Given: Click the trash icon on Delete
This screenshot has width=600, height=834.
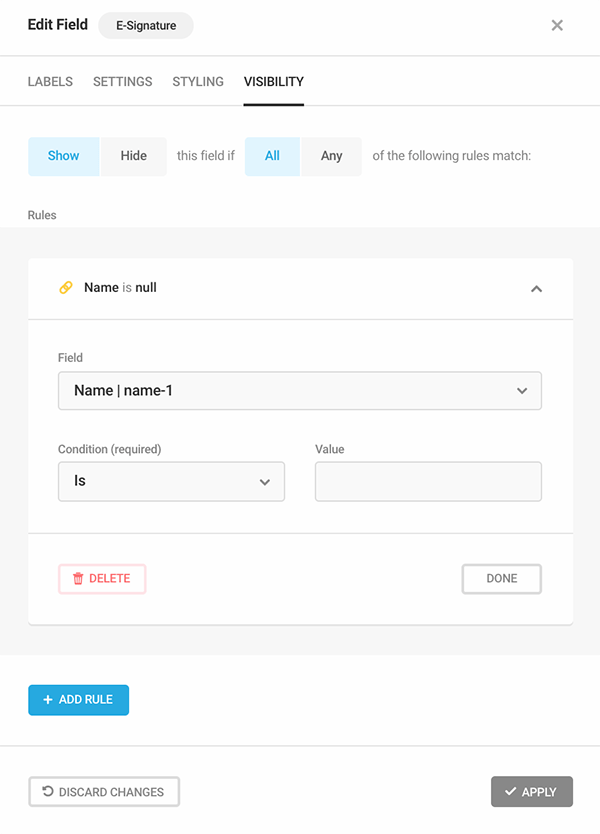Looking at the screenshot, I should [78, 578].
